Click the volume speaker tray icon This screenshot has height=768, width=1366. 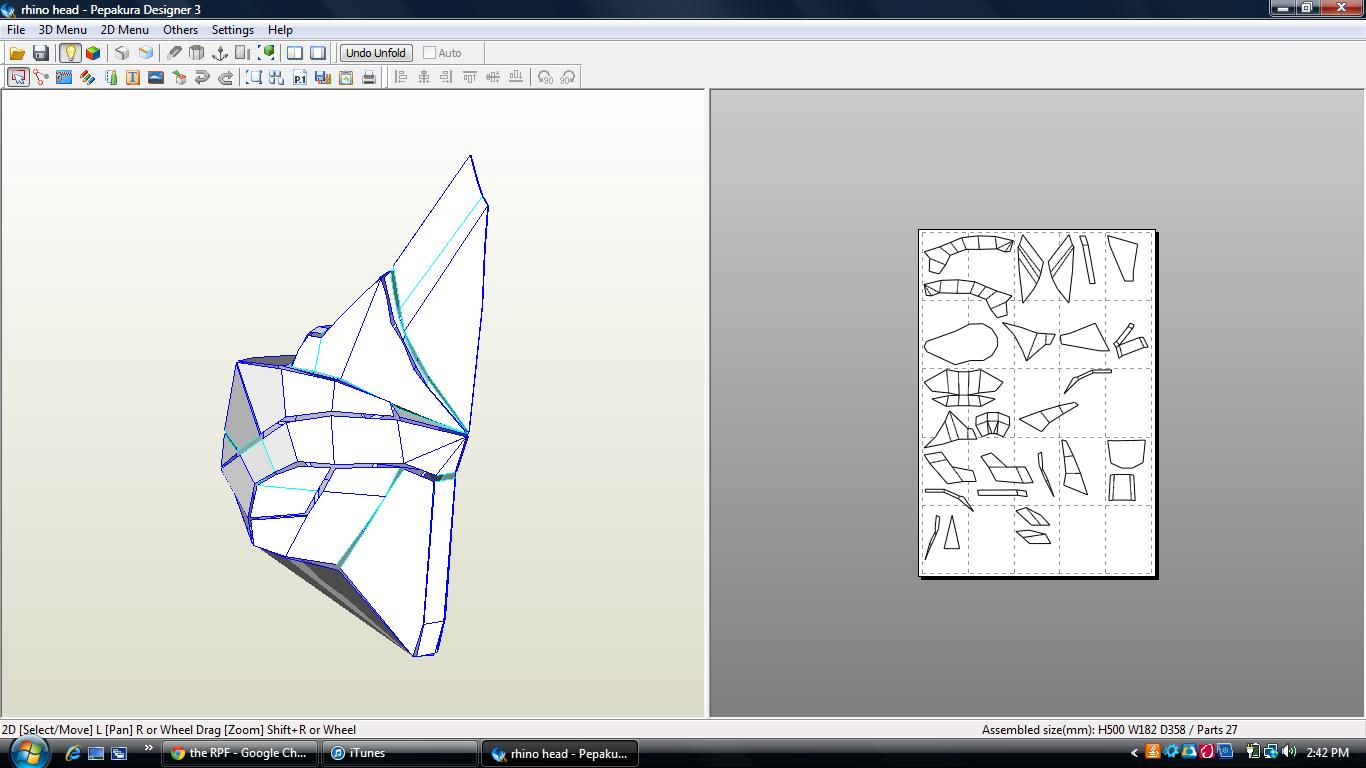click(x=1289, y=752)
